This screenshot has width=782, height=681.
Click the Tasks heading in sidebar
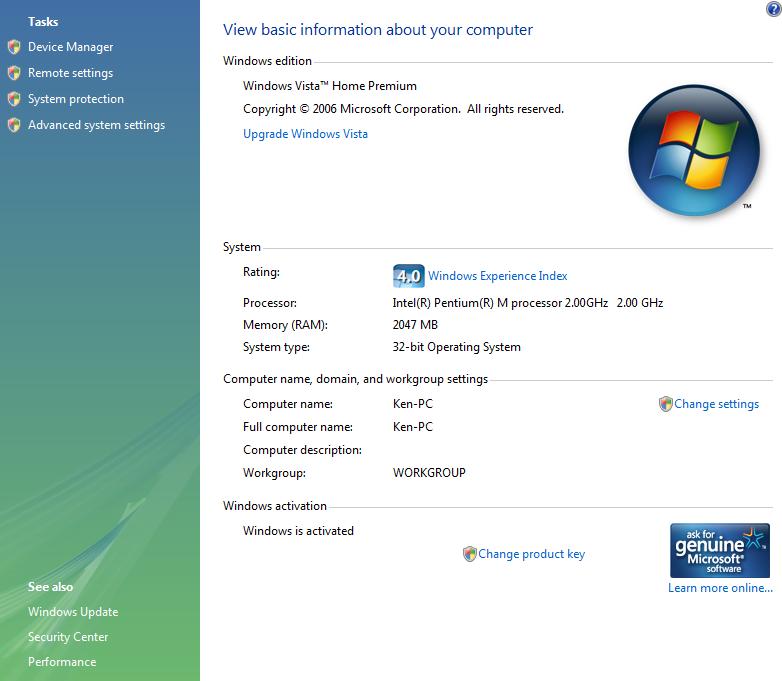(43, 21)
